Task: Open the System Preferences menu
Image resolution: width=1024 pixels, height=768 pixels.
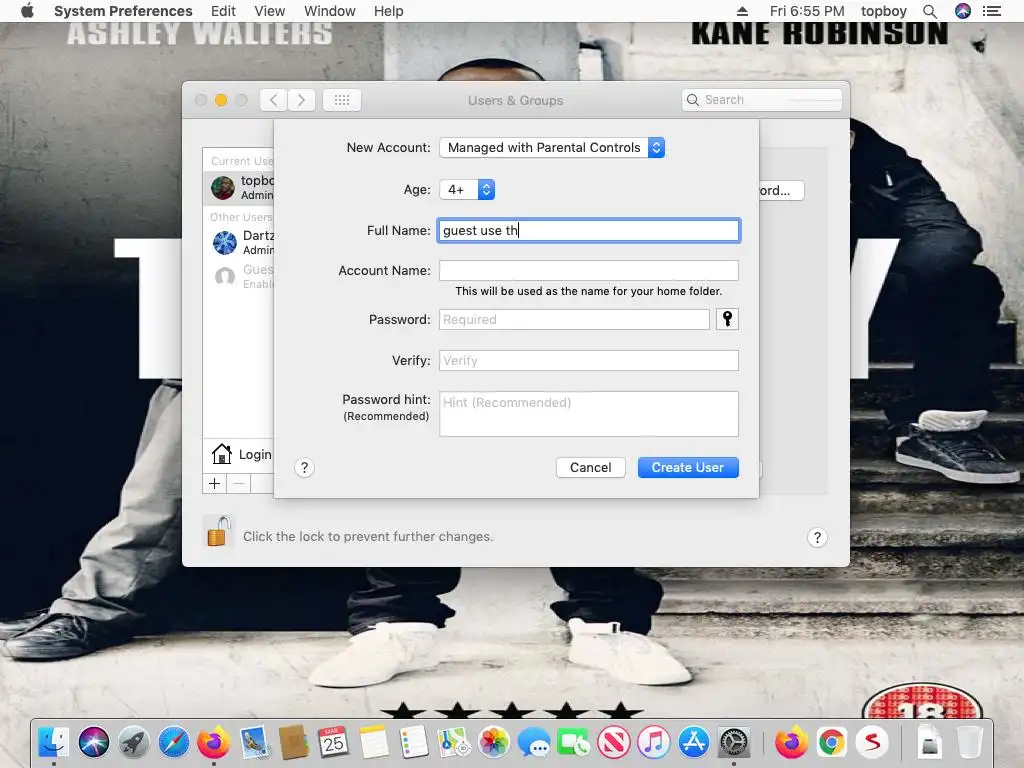Action: click(x=123, y=11)
